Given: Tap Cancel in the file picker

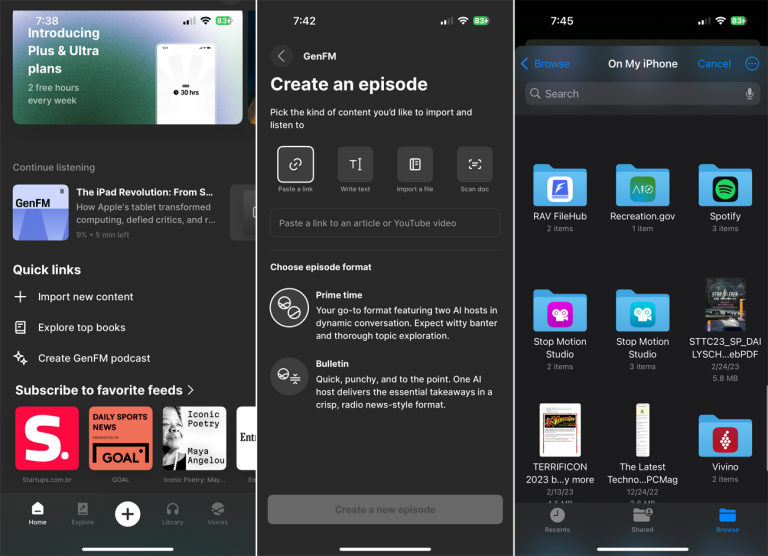Looking at the screenshot, I should 713,63.
